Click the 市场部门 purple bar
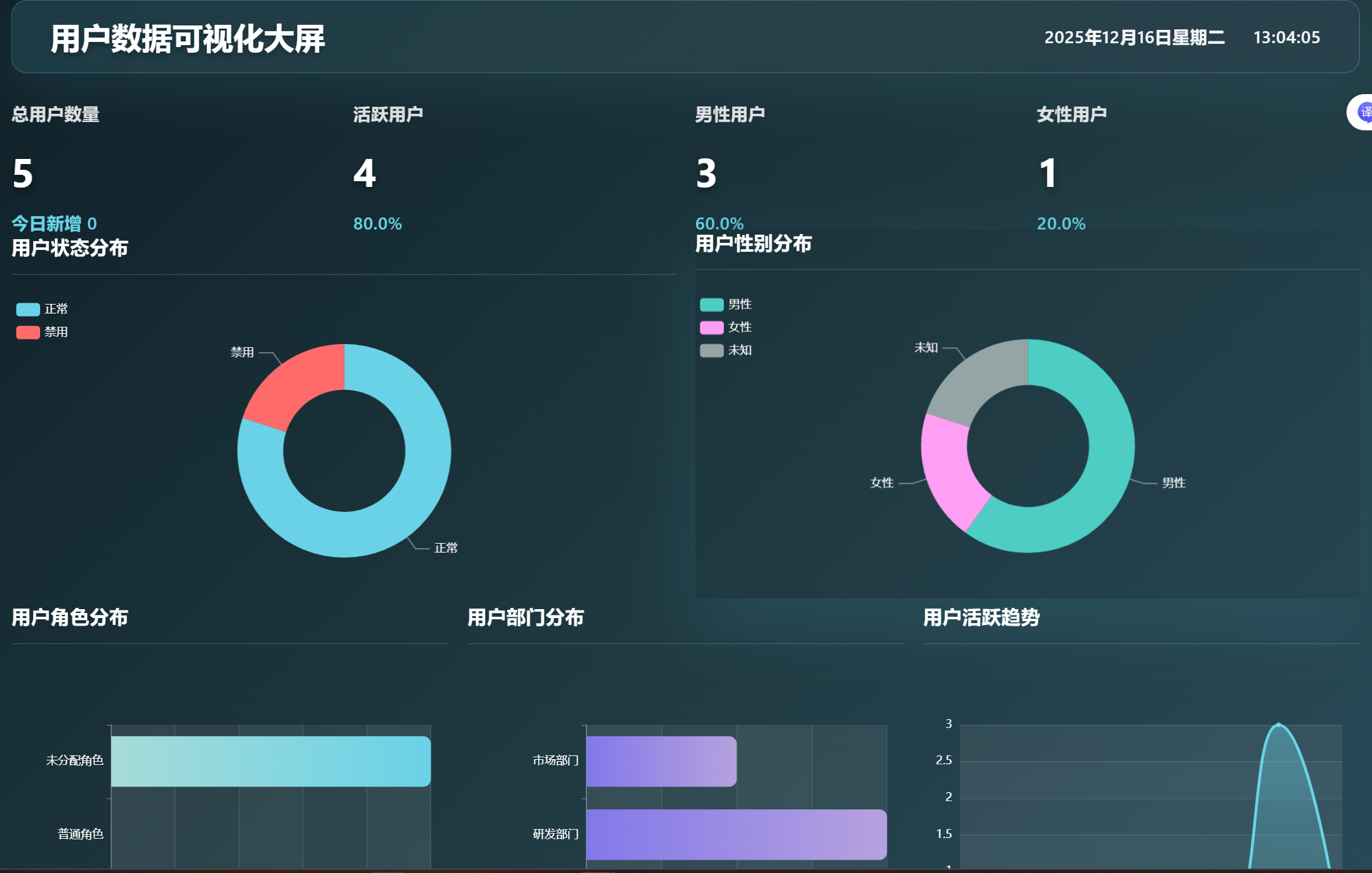The height and width of the screenshot is (873, 1372). [x=661, y=761]
